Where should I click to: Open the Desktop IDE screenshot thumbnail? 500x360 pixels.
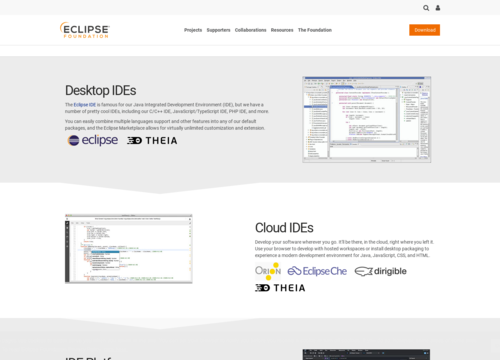point(367,120)
